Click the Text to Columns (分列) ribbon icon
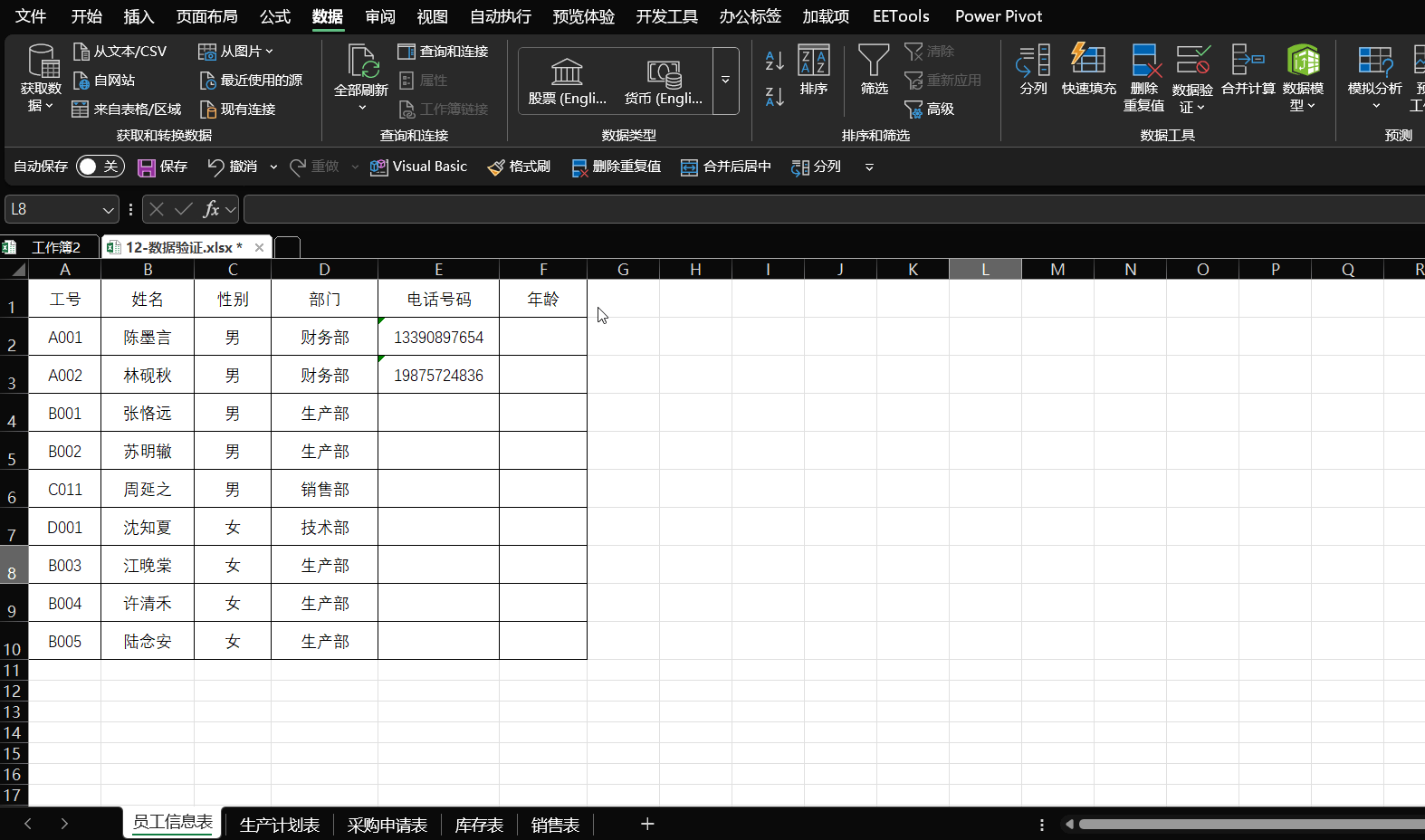 point(1033,60)
